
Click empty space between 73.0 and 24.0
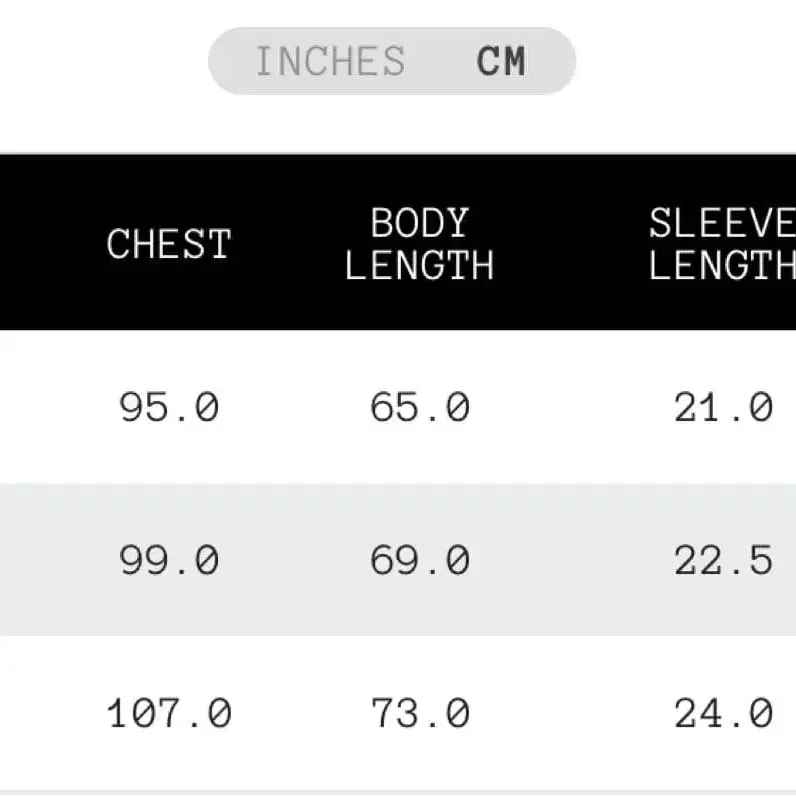pyautogui.click(x=570, y=714)
